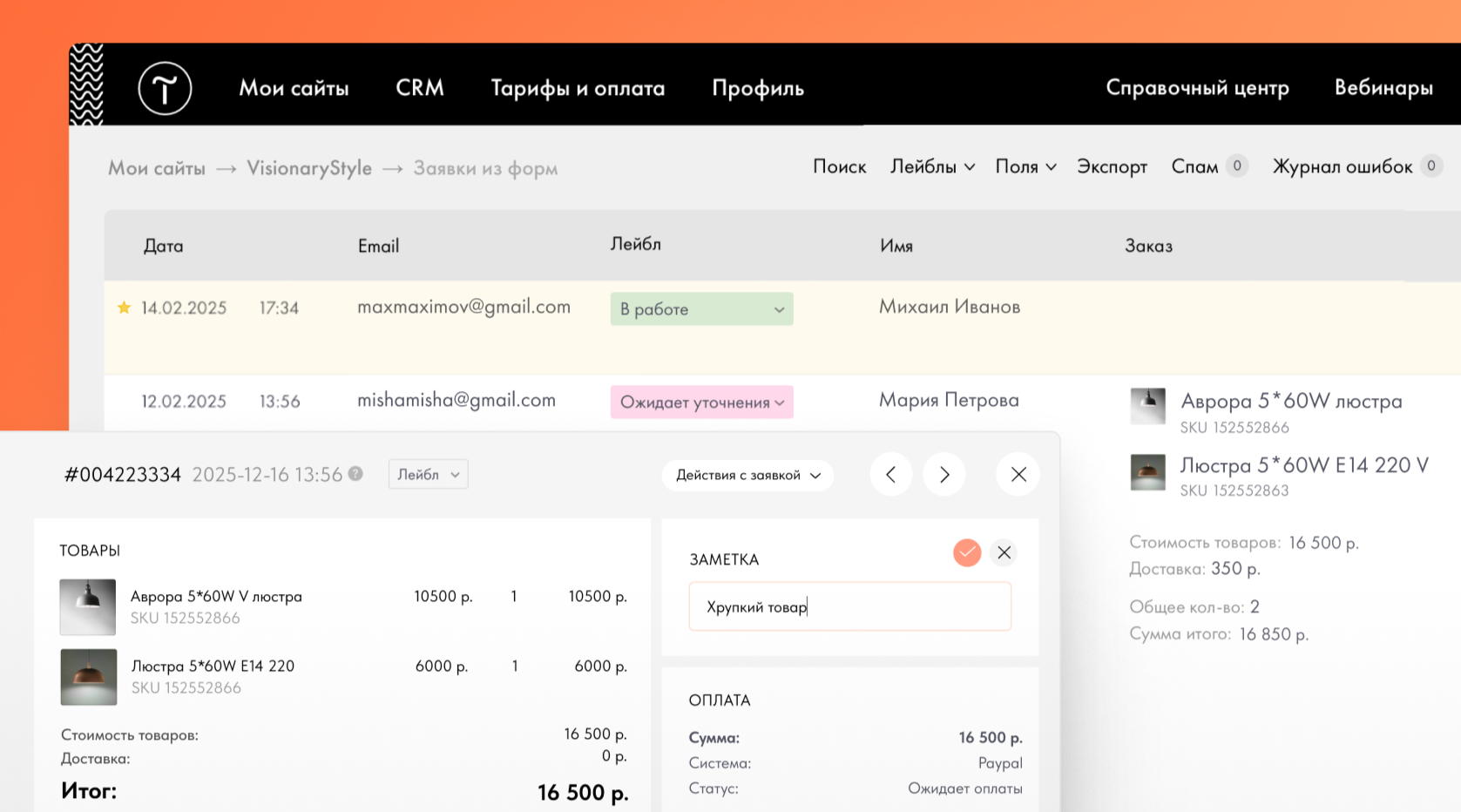Viewport: 1461px width, 812px height.
Task: Open the Мои сайты menu item
Action: (294, 88)
